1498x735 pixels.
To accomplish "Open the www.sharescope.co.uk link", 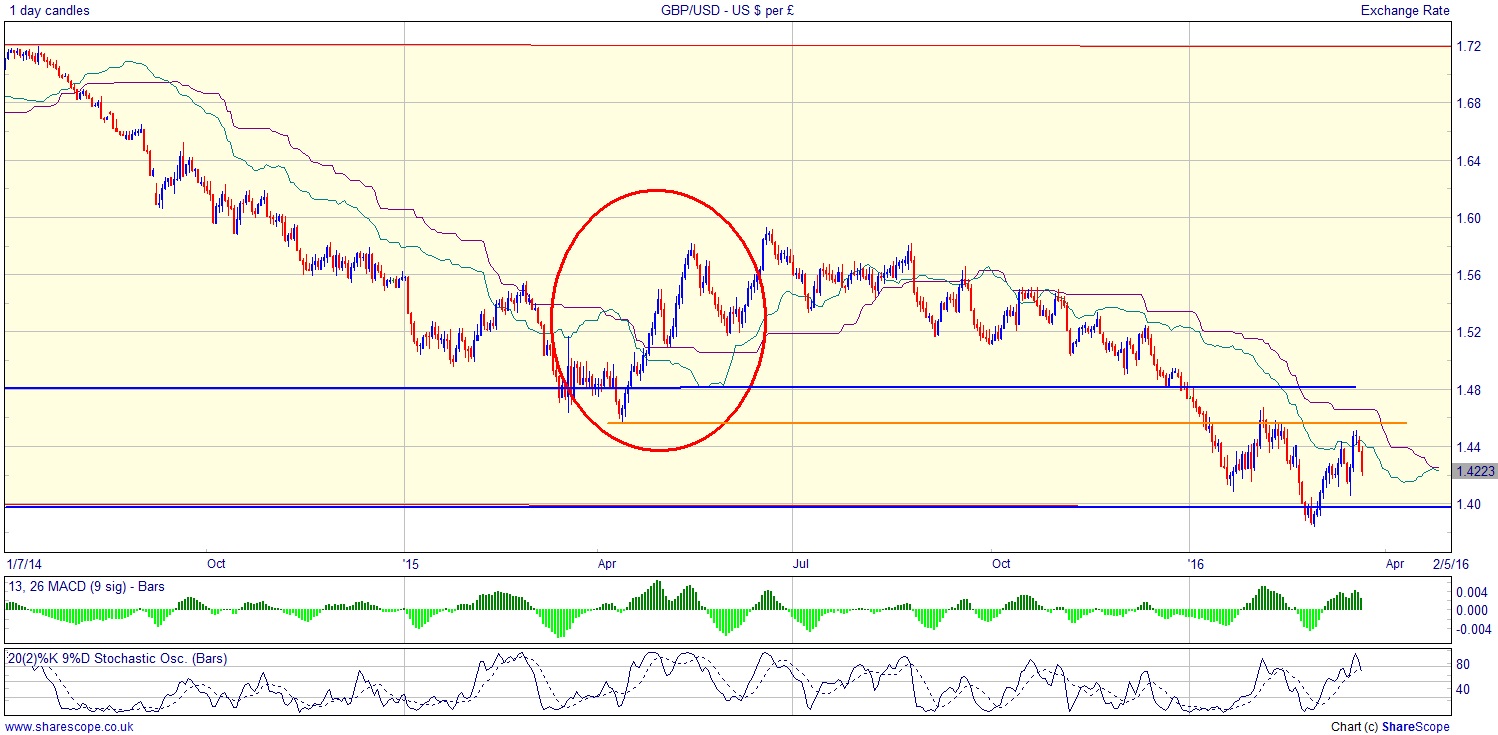I will tap(68, 727).
